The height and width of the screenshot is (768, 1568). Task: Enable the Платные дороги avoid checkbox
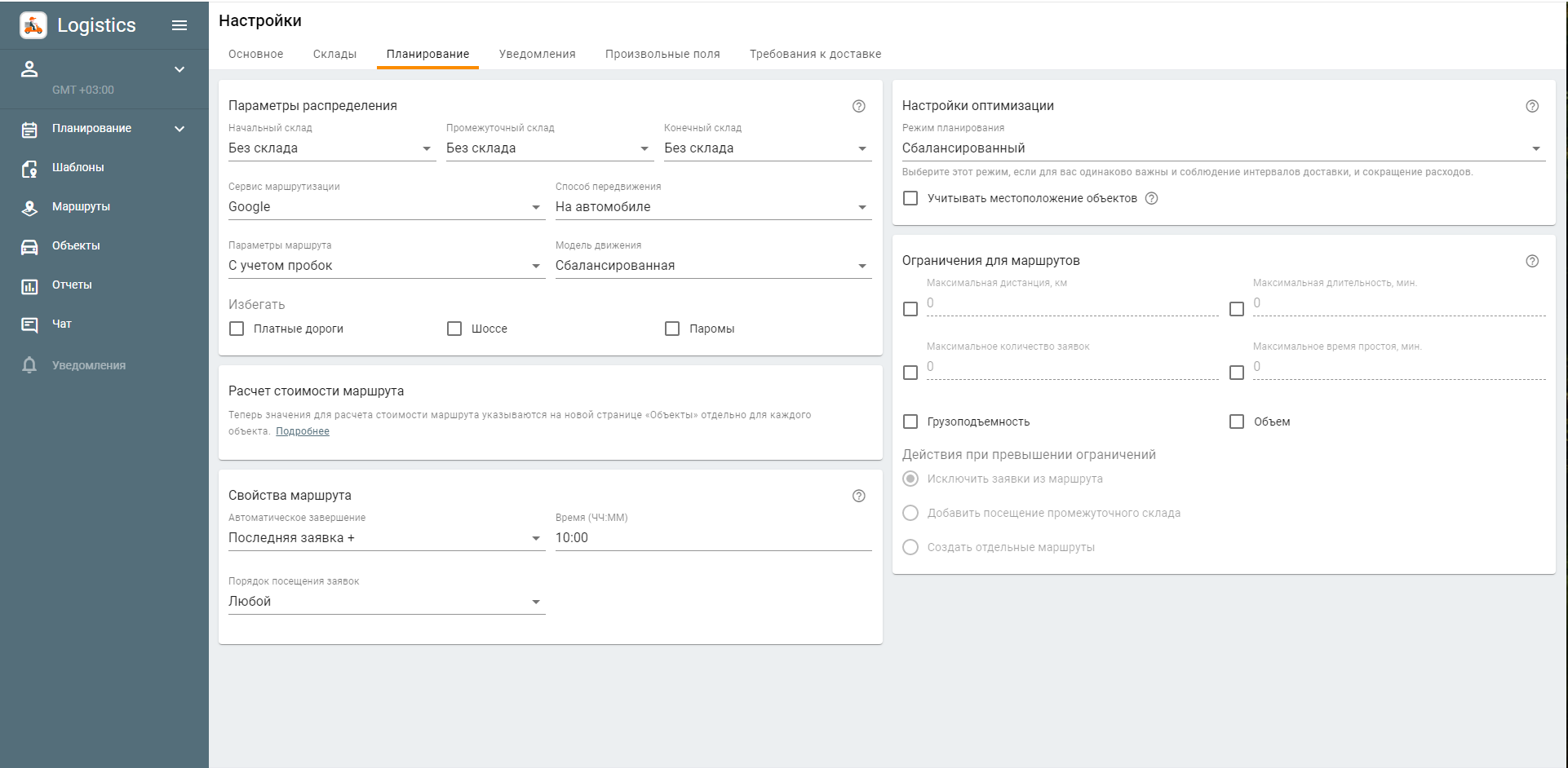[x=237, y=329]
